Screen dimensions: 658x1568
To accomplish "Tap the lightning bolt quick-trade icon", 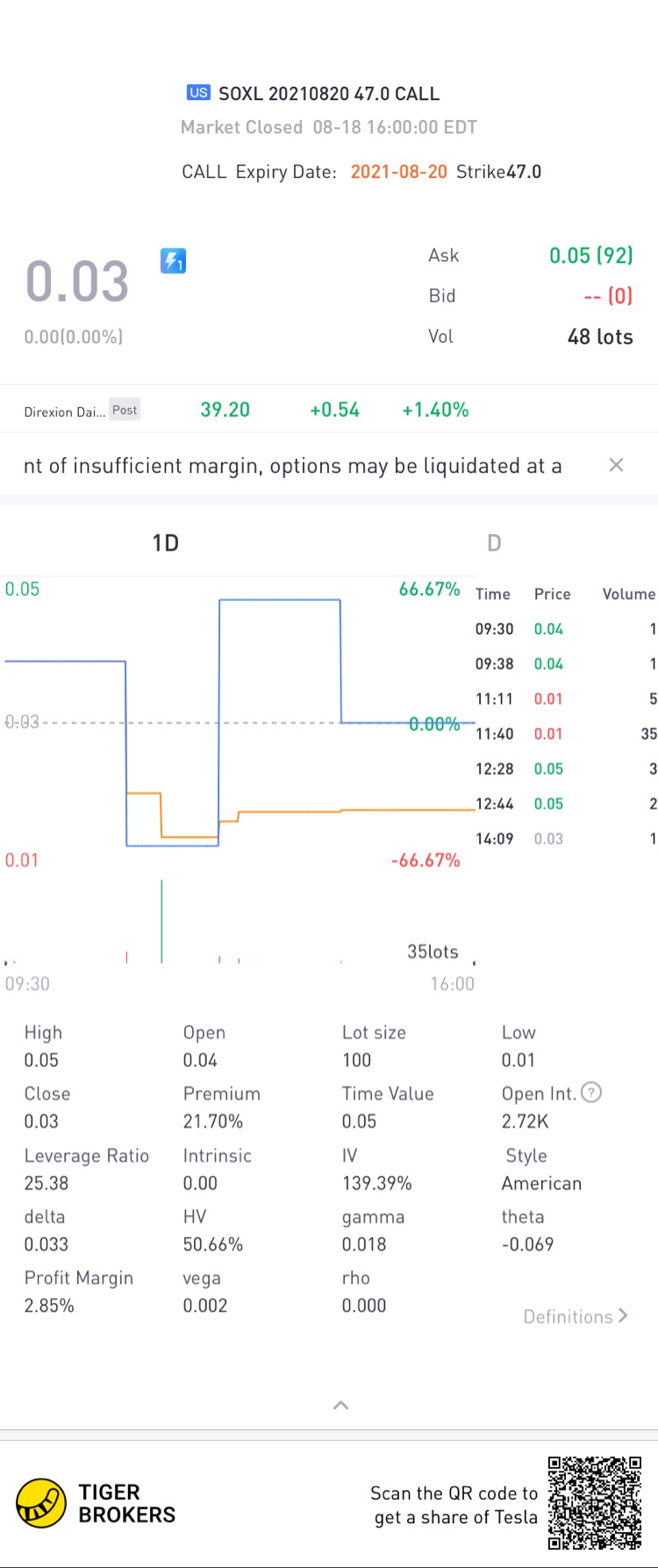I will (x=173, y=261).
